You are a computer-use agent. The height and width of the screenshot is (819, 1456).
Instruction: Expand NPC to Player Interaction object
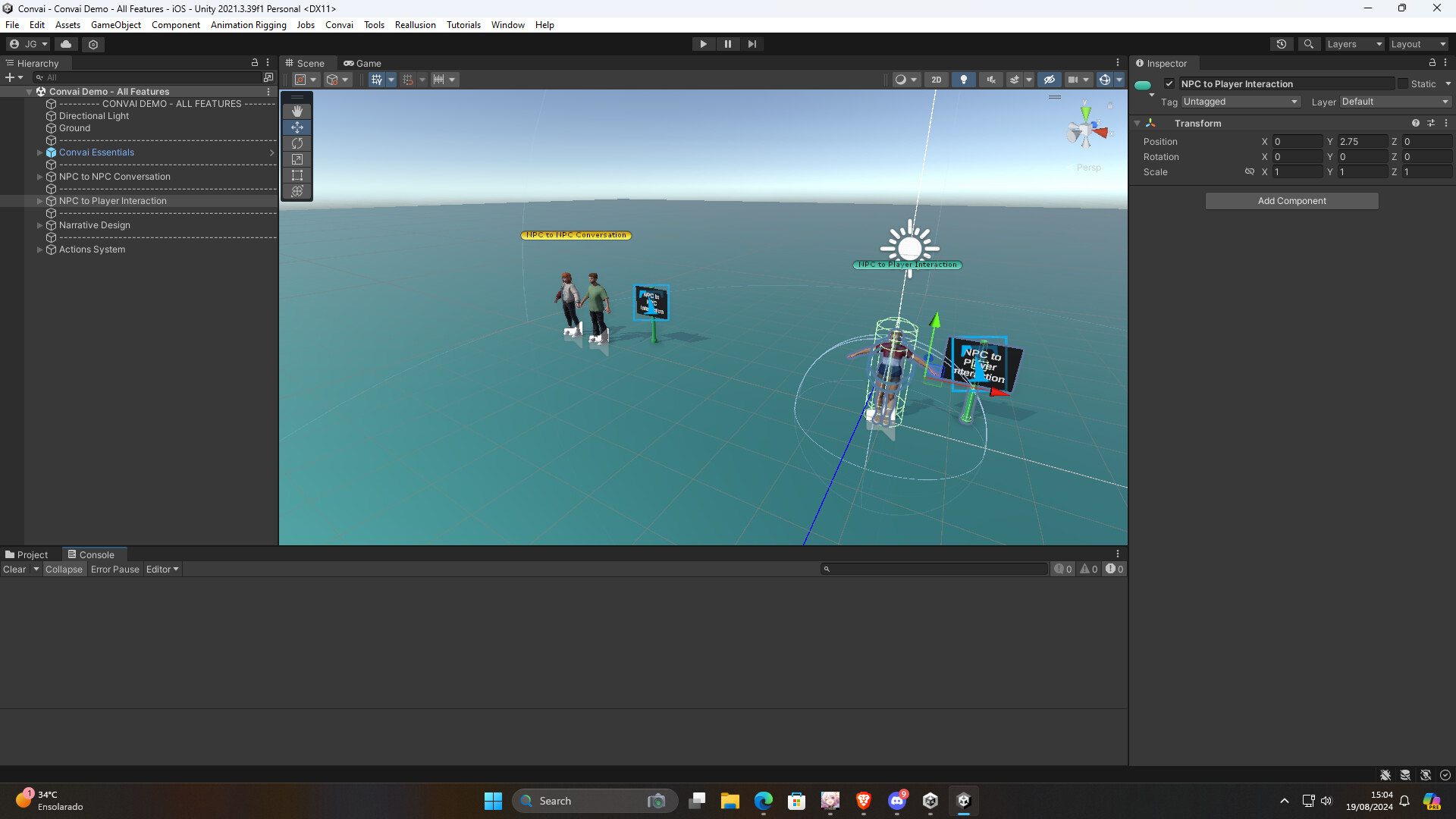39,201
